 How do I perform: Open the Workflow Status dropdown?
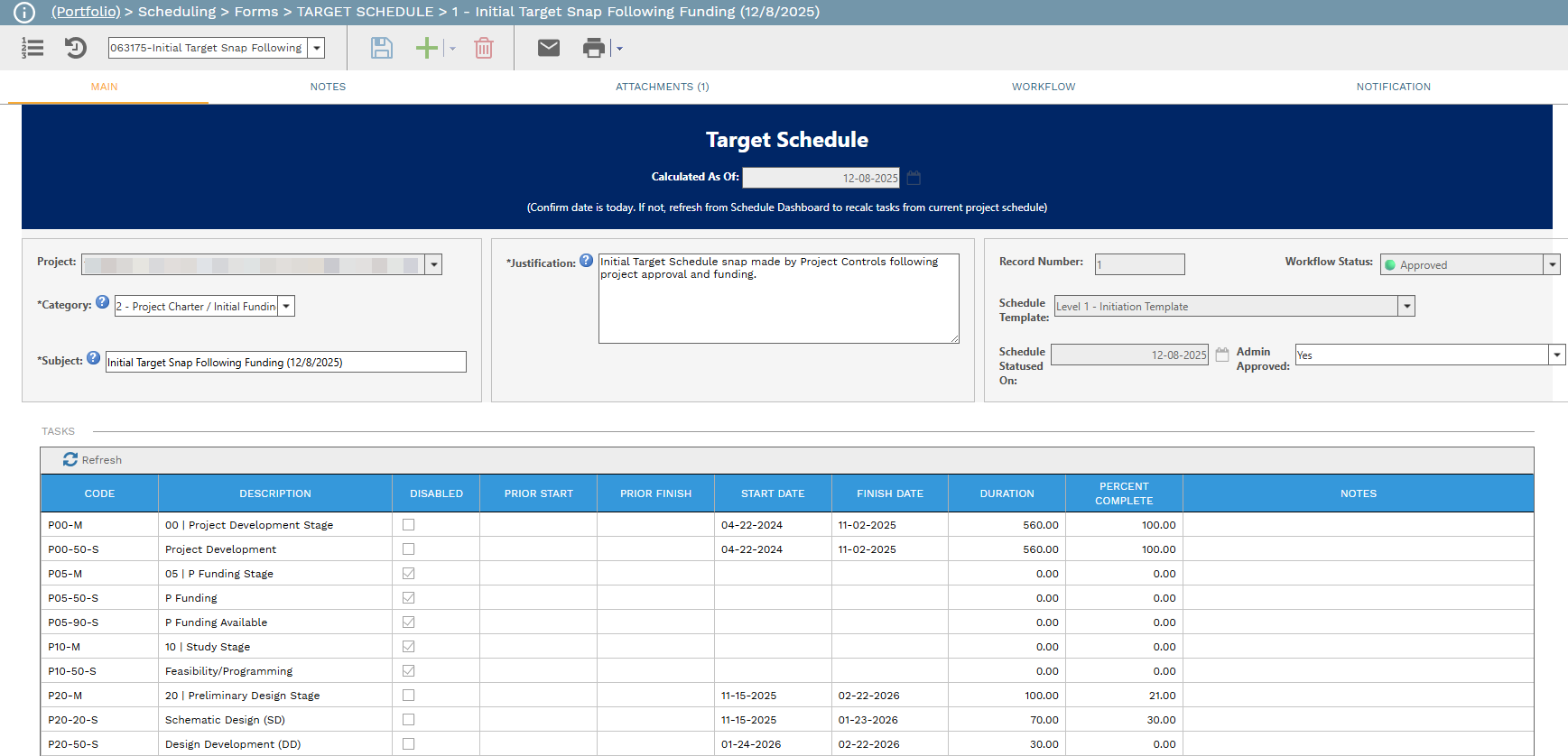[x=1553, y=264]
